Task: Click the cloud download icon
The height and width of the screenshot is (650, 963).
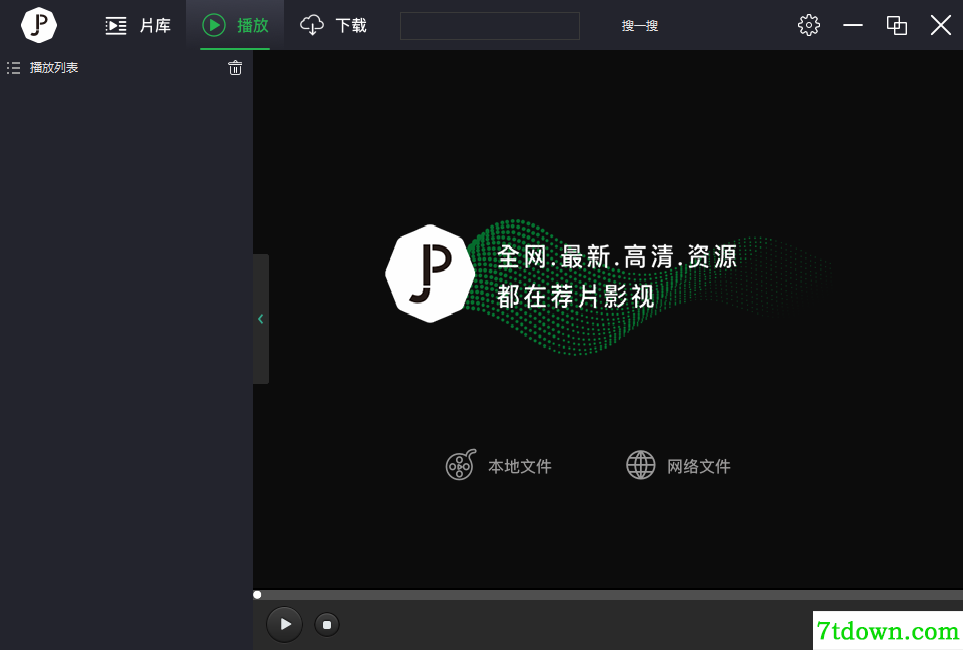Action: click(x=312, y=25)
